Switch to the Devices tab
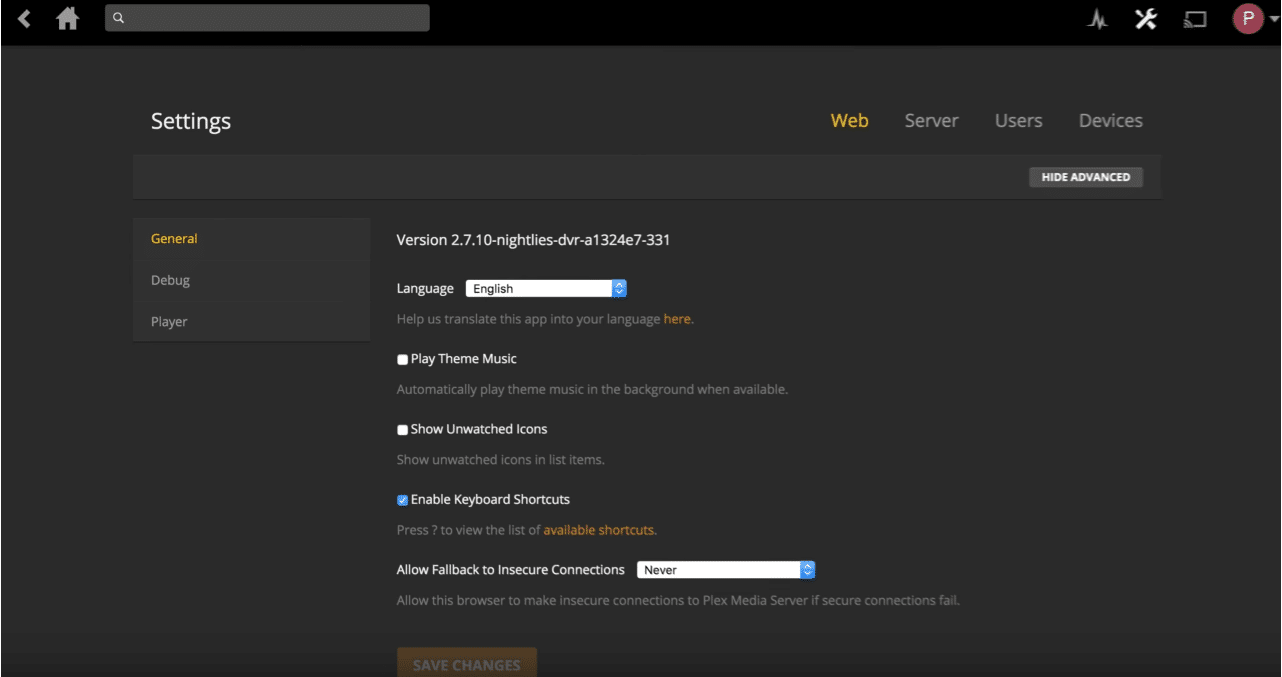The width and height of the screenshot is (1282, 677). point(1110,120)
